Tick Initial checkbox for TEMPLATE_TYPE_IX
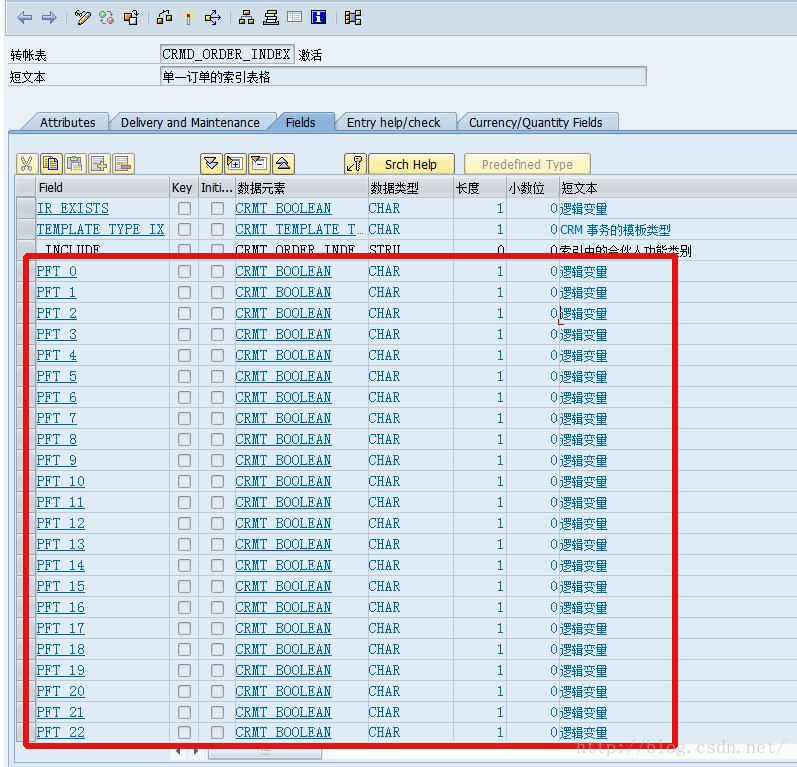Image resolution: width=797 pixels, height=767 pixels. coord(218,230)
